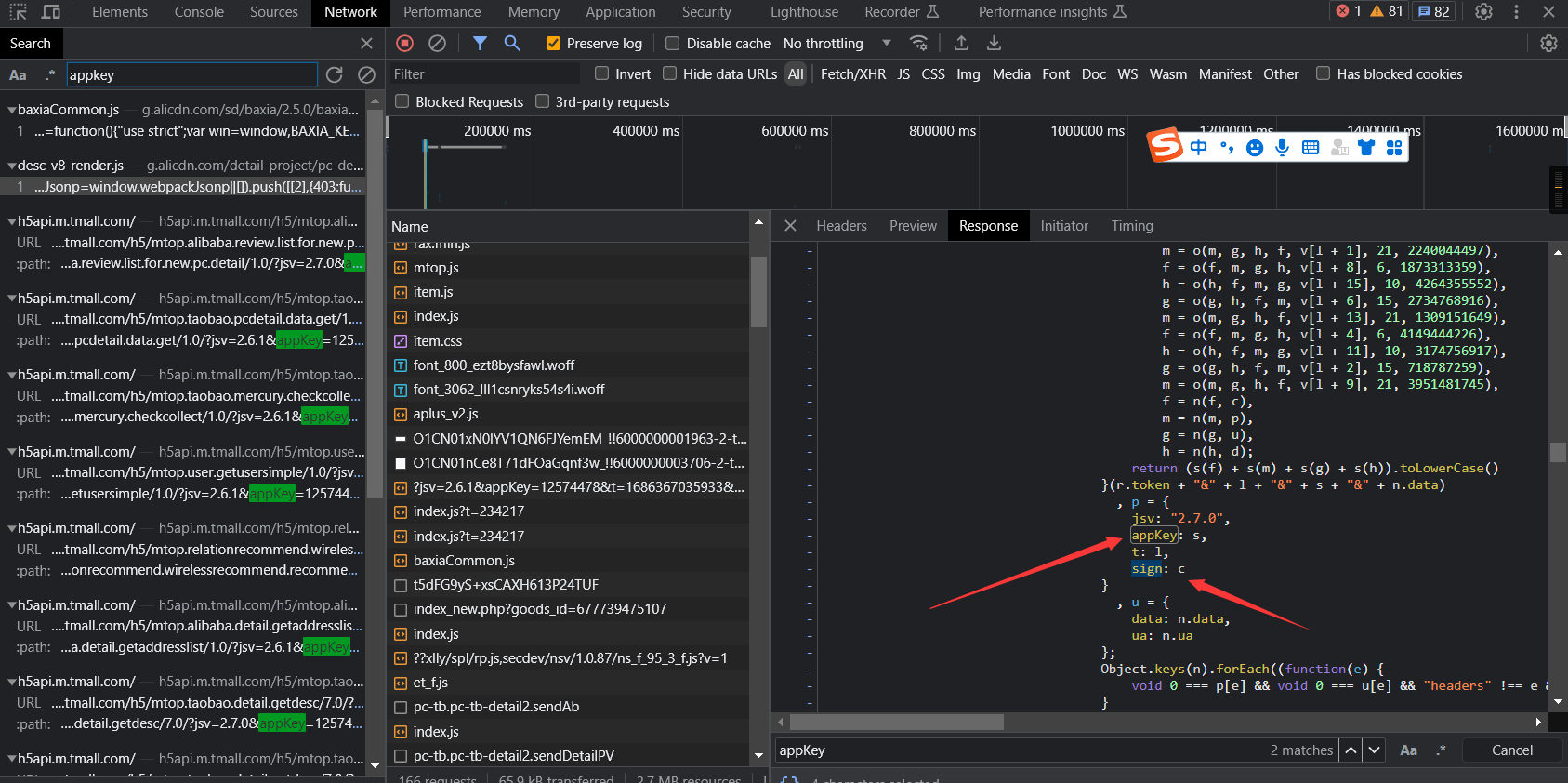1568x783 pixels.
Task: Select the inspect element picker icon
Action: [x=19, y=12]
